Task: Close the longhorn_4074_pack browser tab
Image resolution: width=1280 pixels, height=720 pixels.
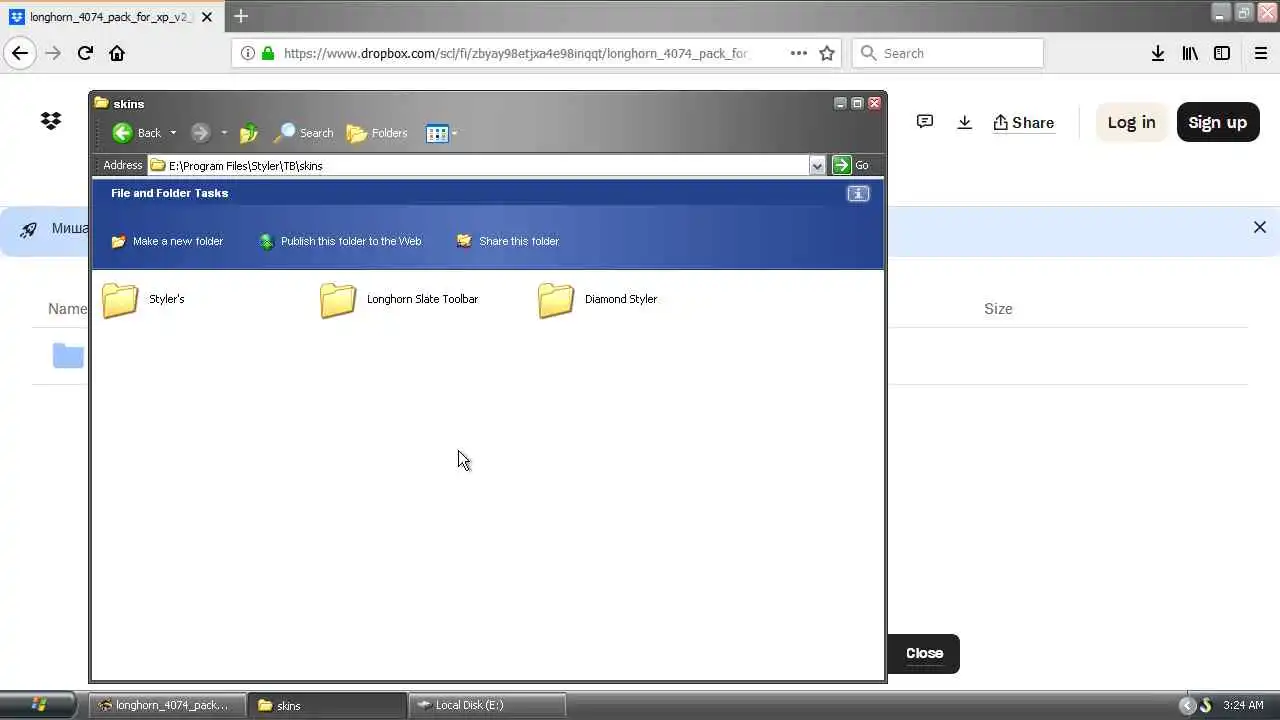Action: [x=207, y=17]
